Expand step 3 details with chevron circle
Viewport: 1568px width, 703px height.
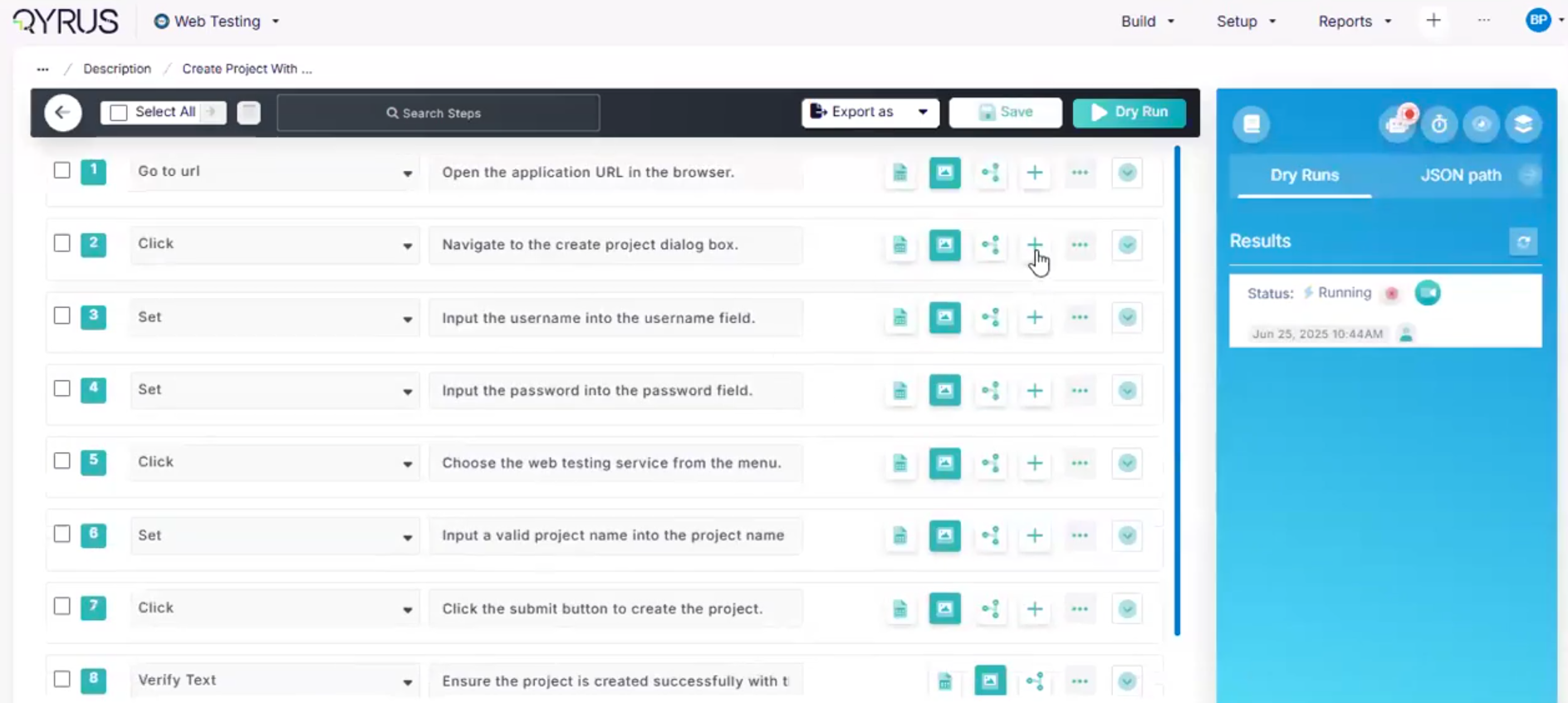coord(1126,318)
